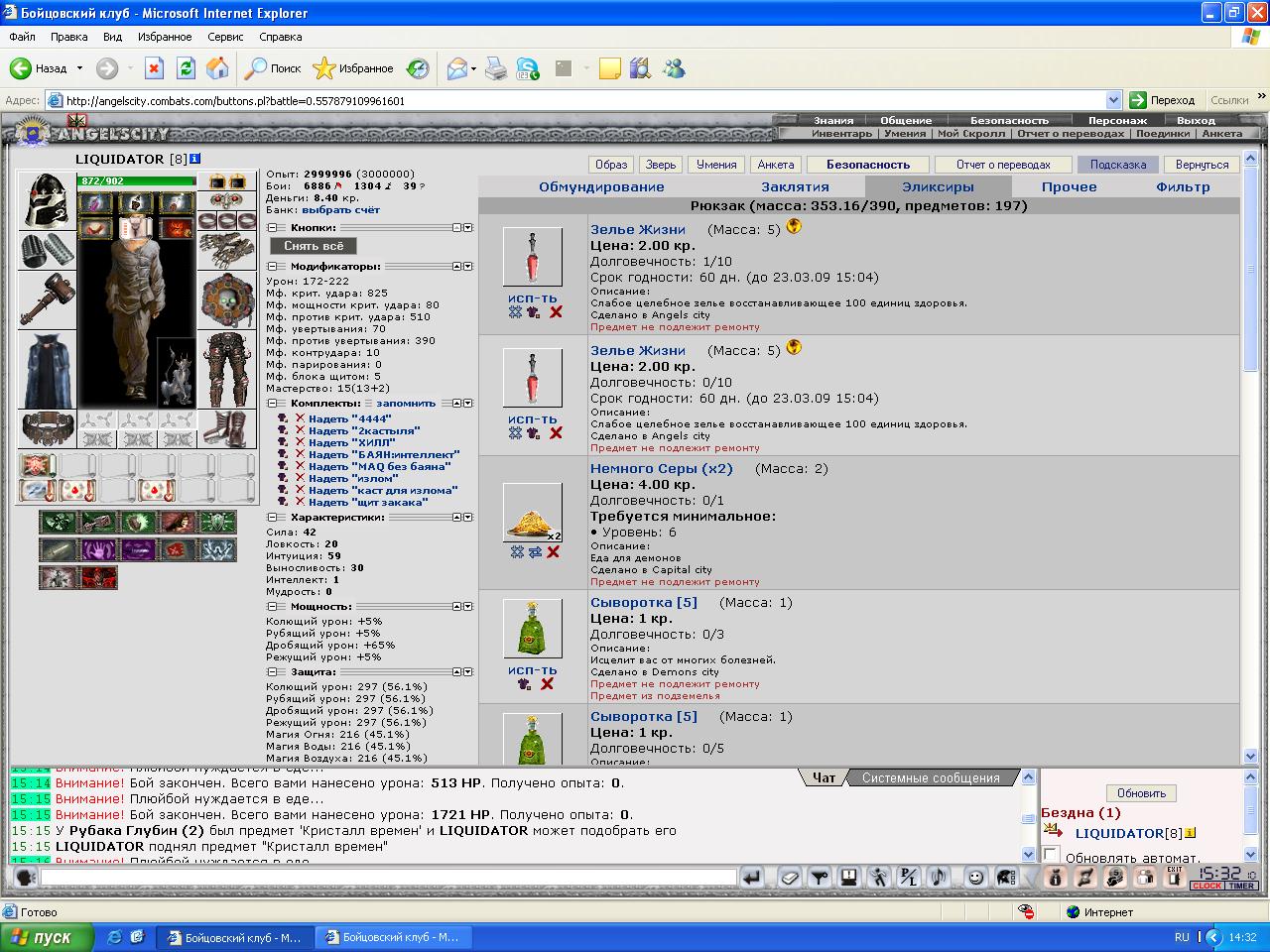The width and height of the screenshot is (1270, 952).
Task: Collapse the Модификаторы section
Action: (273, 267)
